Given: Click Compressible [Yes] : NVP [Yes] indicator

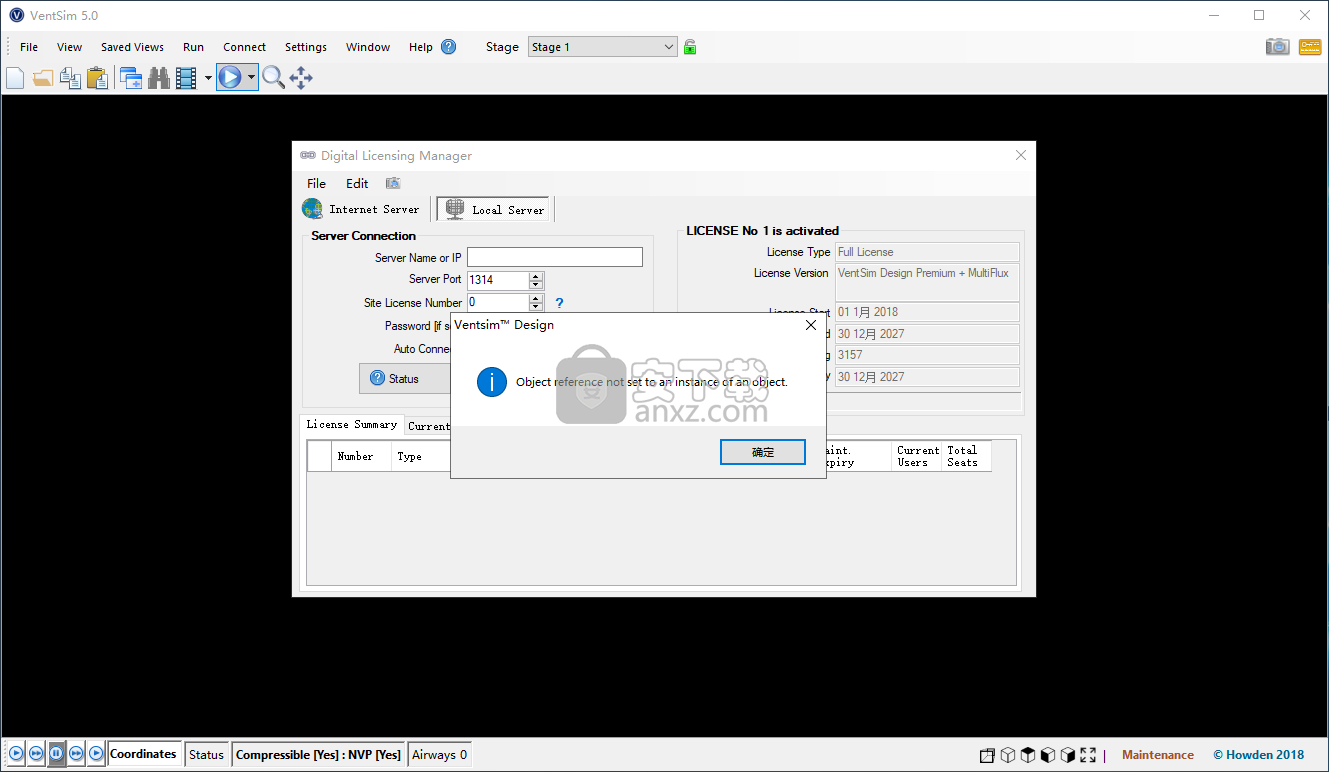Looking at the screenshot, I should click(318, 755).
